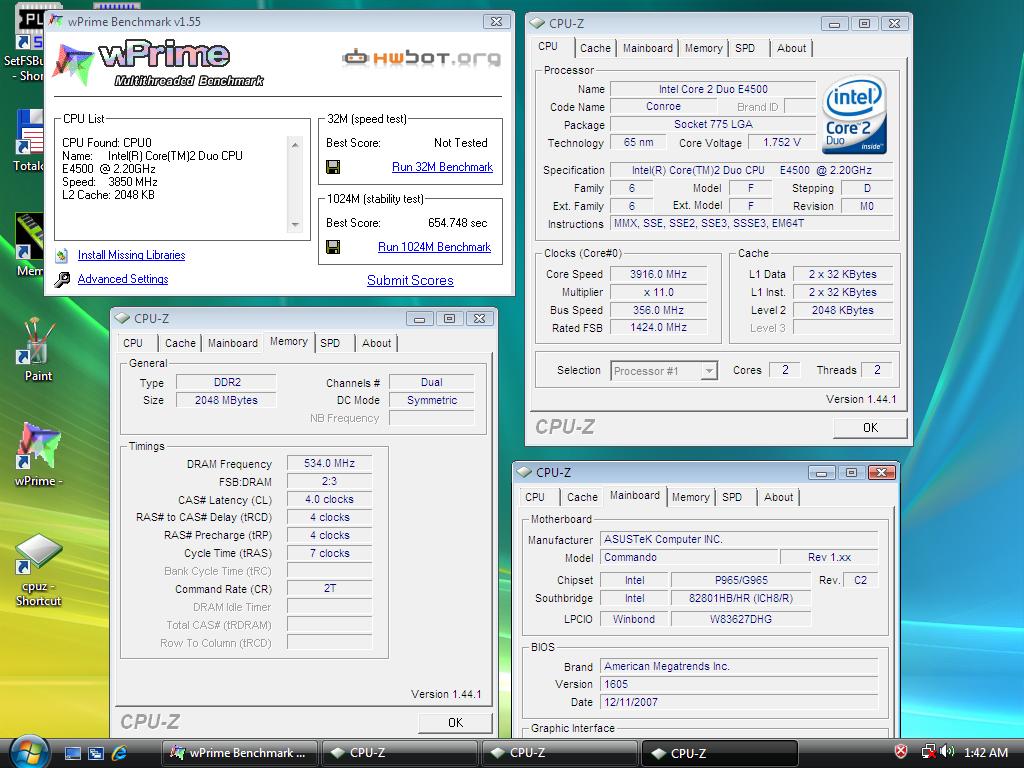This screenshot has width=1024, height=768.
Task: Click the Core Voltage 1.752 V value
Action: [x=781, y=142]
